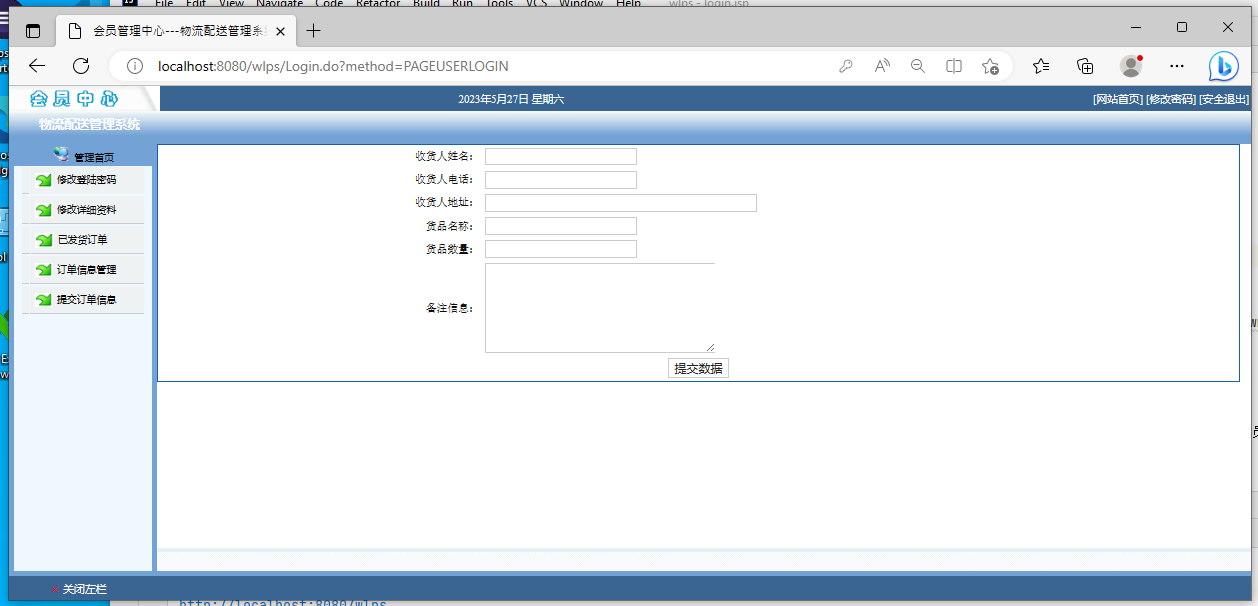
Task: Focus the 货品数量 input field
Action: [561, 249]
